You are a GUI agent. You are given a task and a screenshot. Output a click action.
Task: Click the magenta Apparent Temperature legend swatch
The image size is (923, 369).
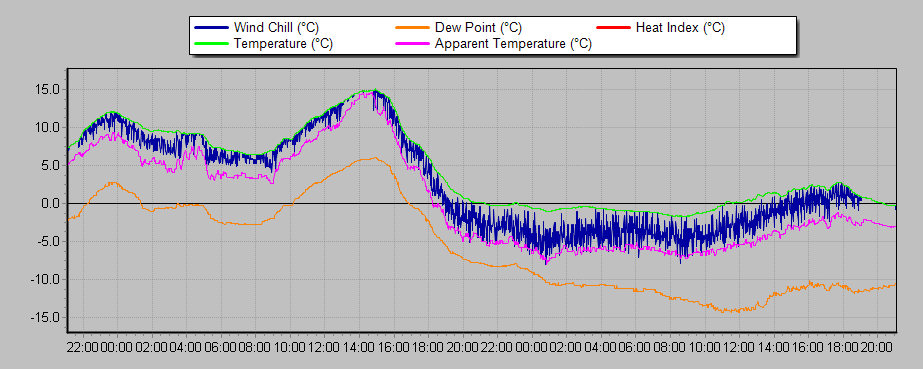(412, 44)
